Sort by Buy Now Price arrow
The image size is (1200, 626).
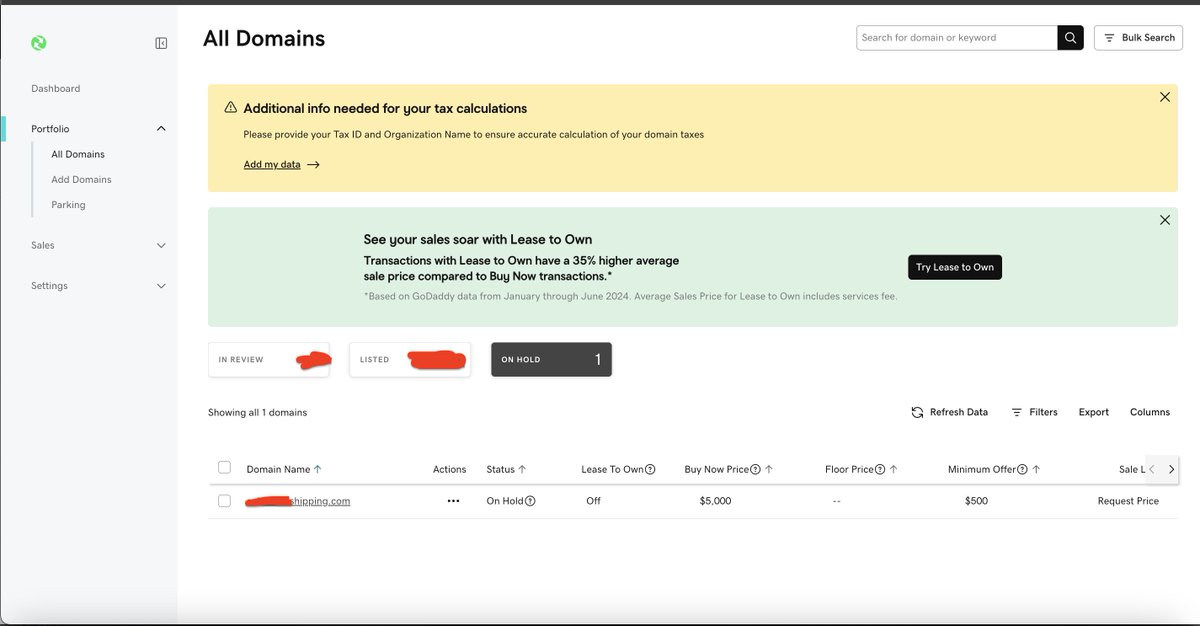coord(768,469)
